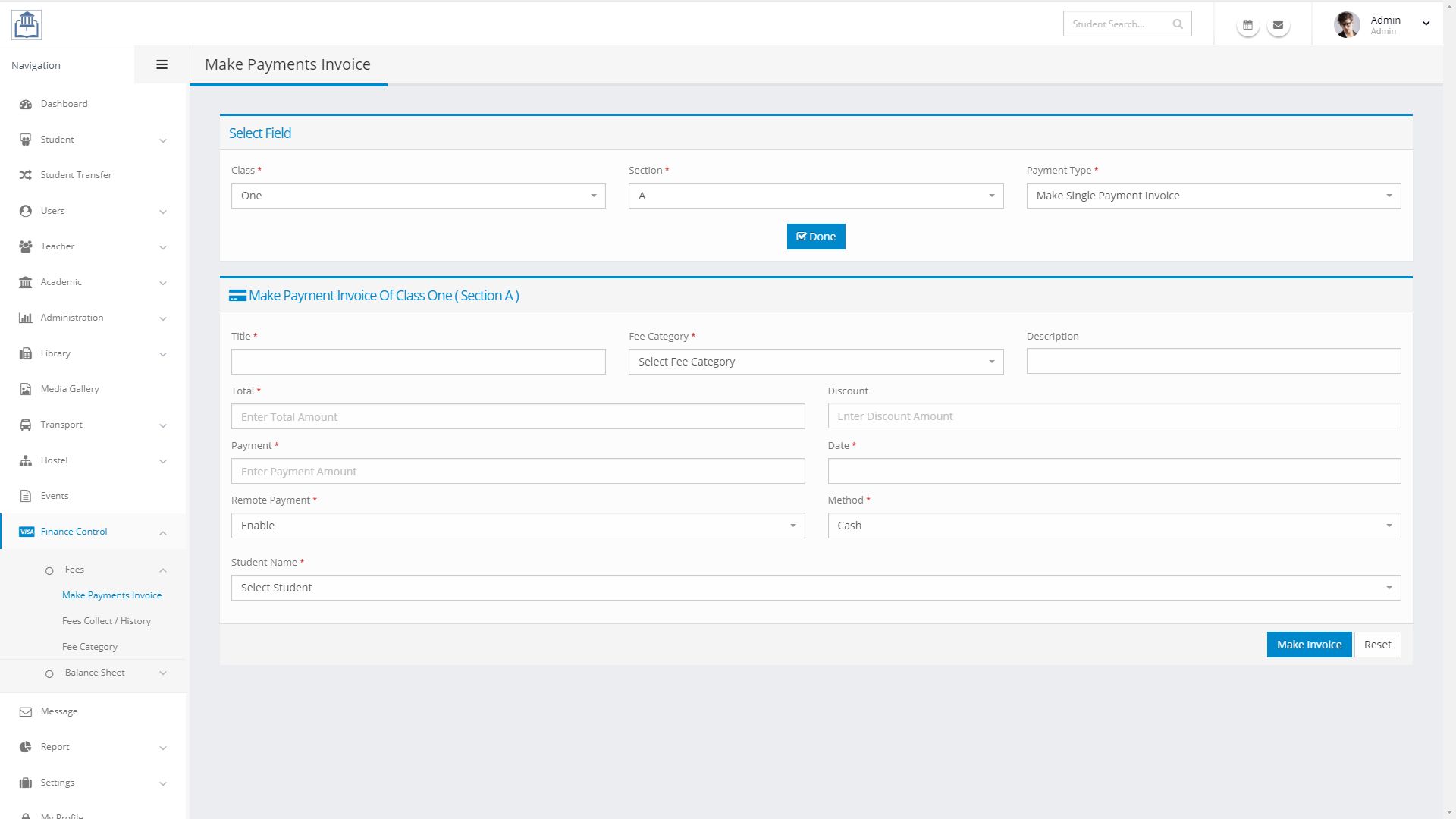Click the school logo icon

(27, 24)
